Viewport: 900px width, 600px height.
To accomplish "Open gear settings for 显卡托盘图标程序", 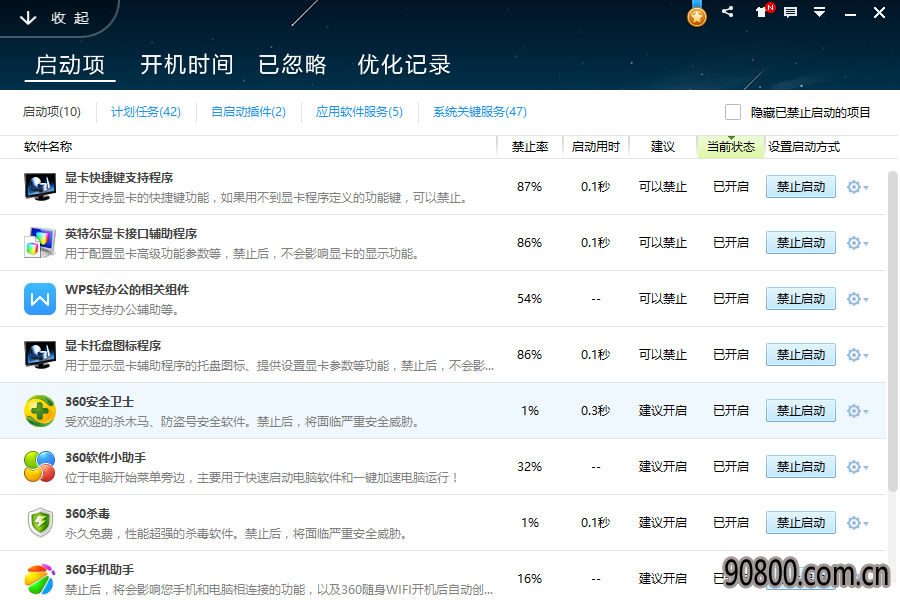I will tap(858, 355).
